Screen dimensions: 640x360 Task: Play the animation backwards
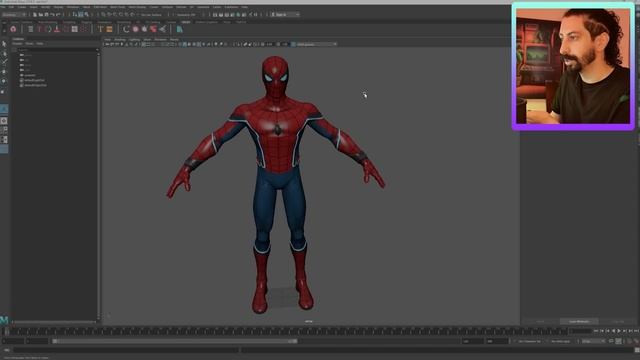coord(613,331)
